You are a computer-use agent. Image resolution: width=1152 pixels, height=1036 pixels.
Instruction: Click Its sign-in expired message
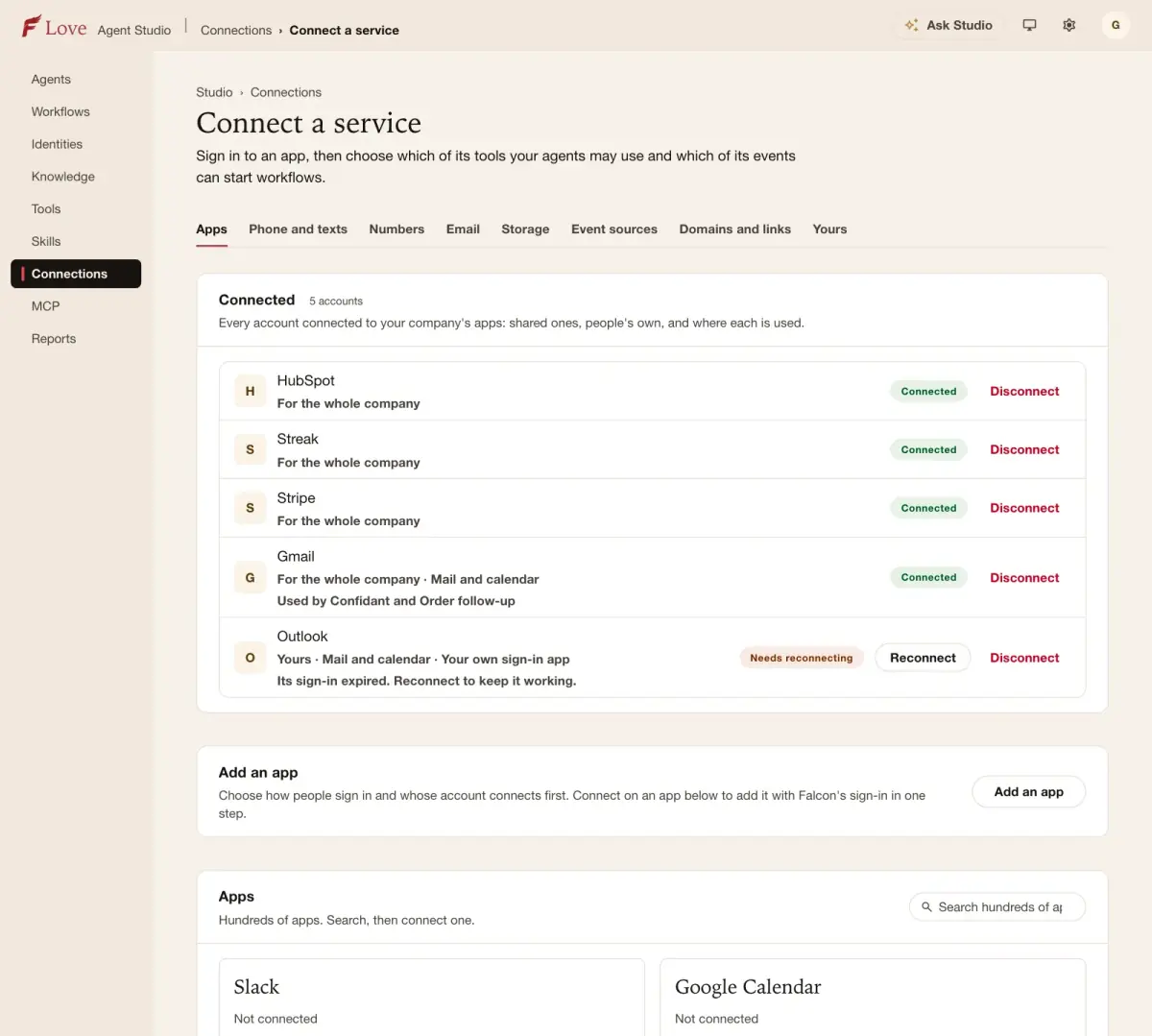pyautogui.click(x=426, y=681)
